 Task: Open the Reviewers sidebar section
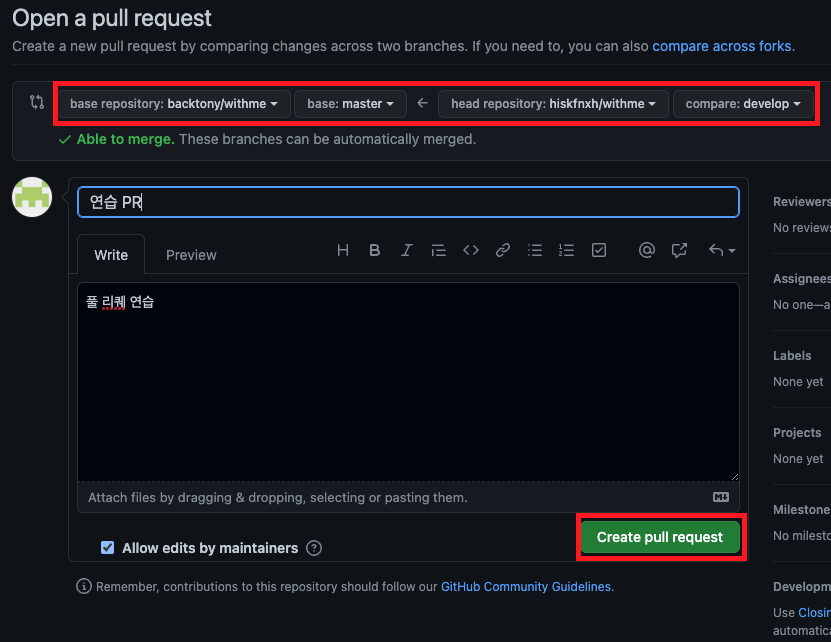801,201
